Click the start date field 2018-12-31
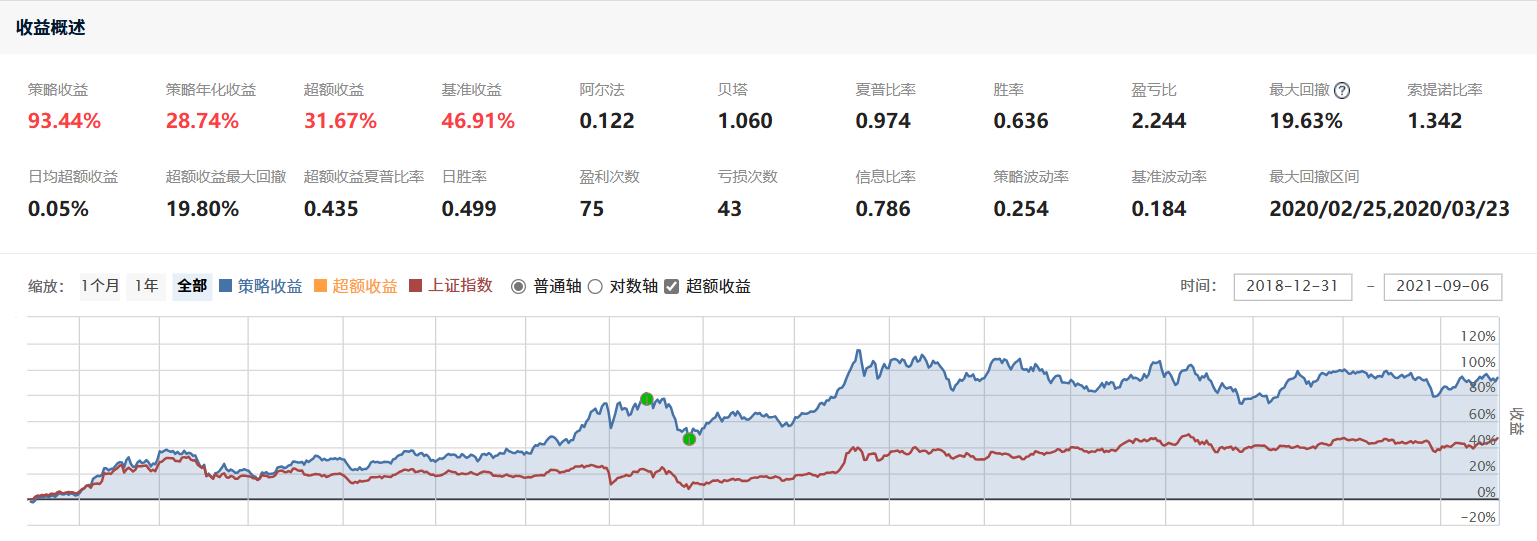This screenshot has height=541, width=1537. click(x=1292, y=286)
